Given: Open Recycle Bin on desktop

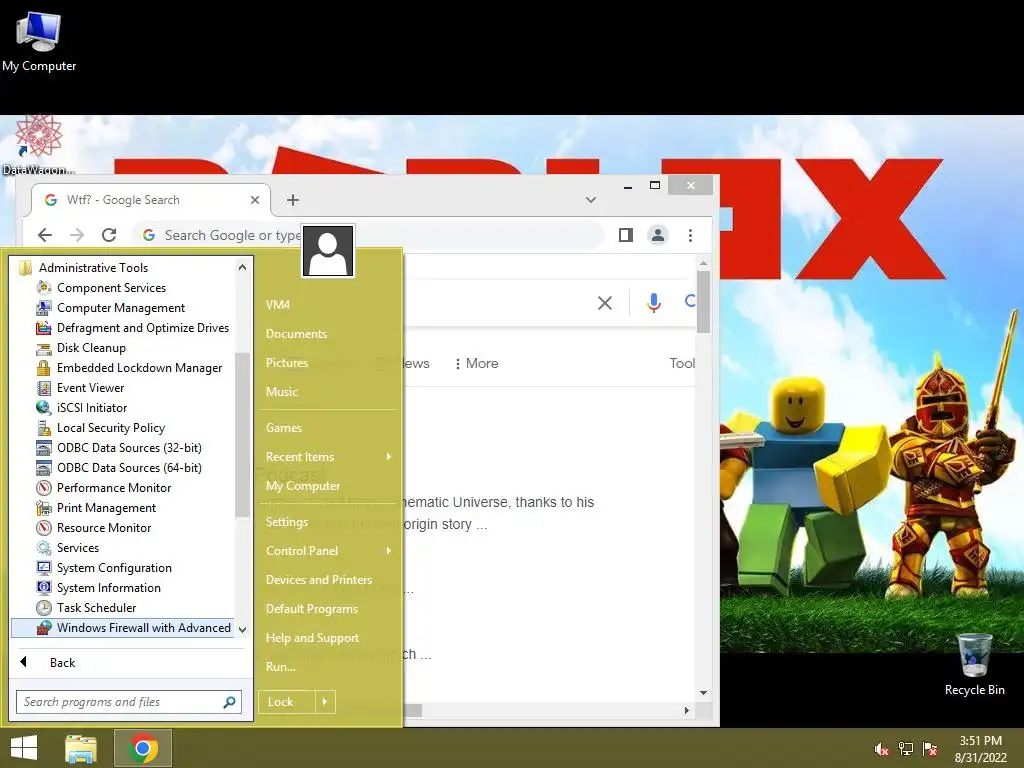Looking at the screenshot, I should tap(974, 665).
